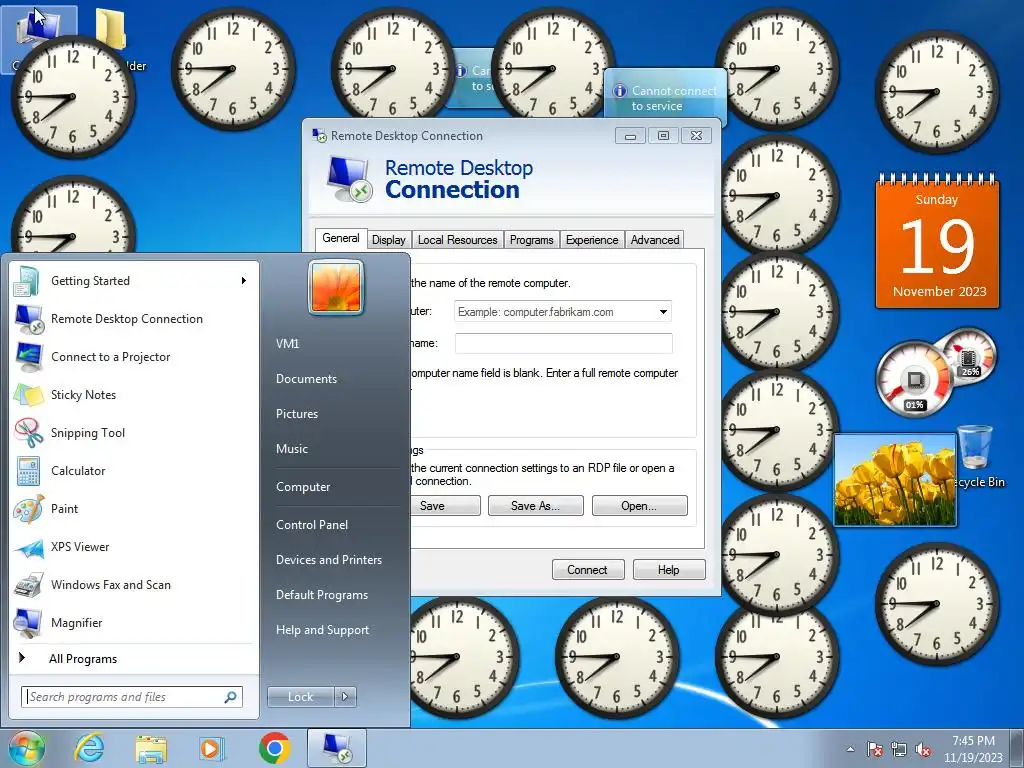Click the network tray icon

(899, 750)
